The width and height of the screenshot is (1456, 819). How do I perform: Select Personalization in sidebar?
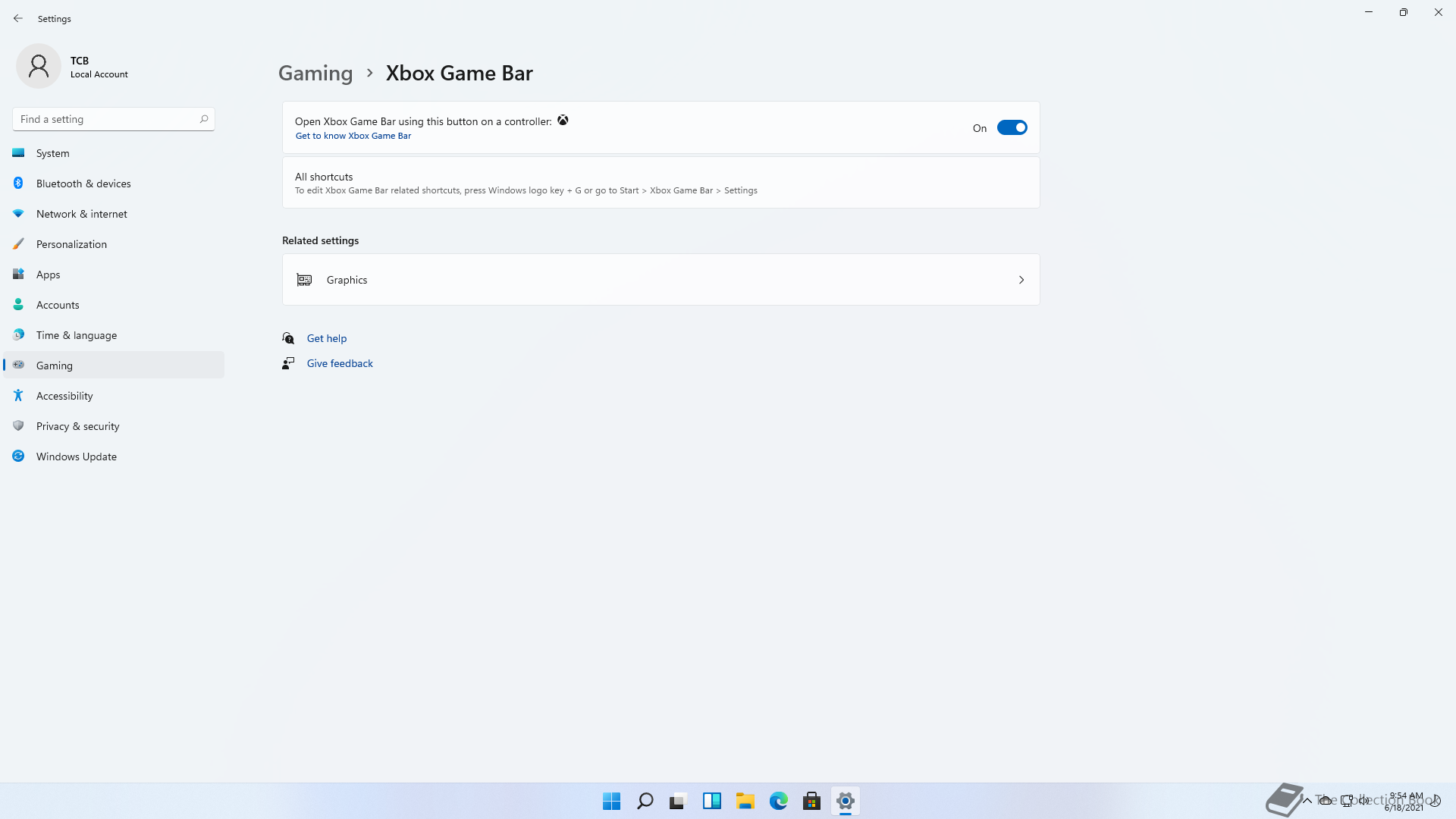click(114, 244)
